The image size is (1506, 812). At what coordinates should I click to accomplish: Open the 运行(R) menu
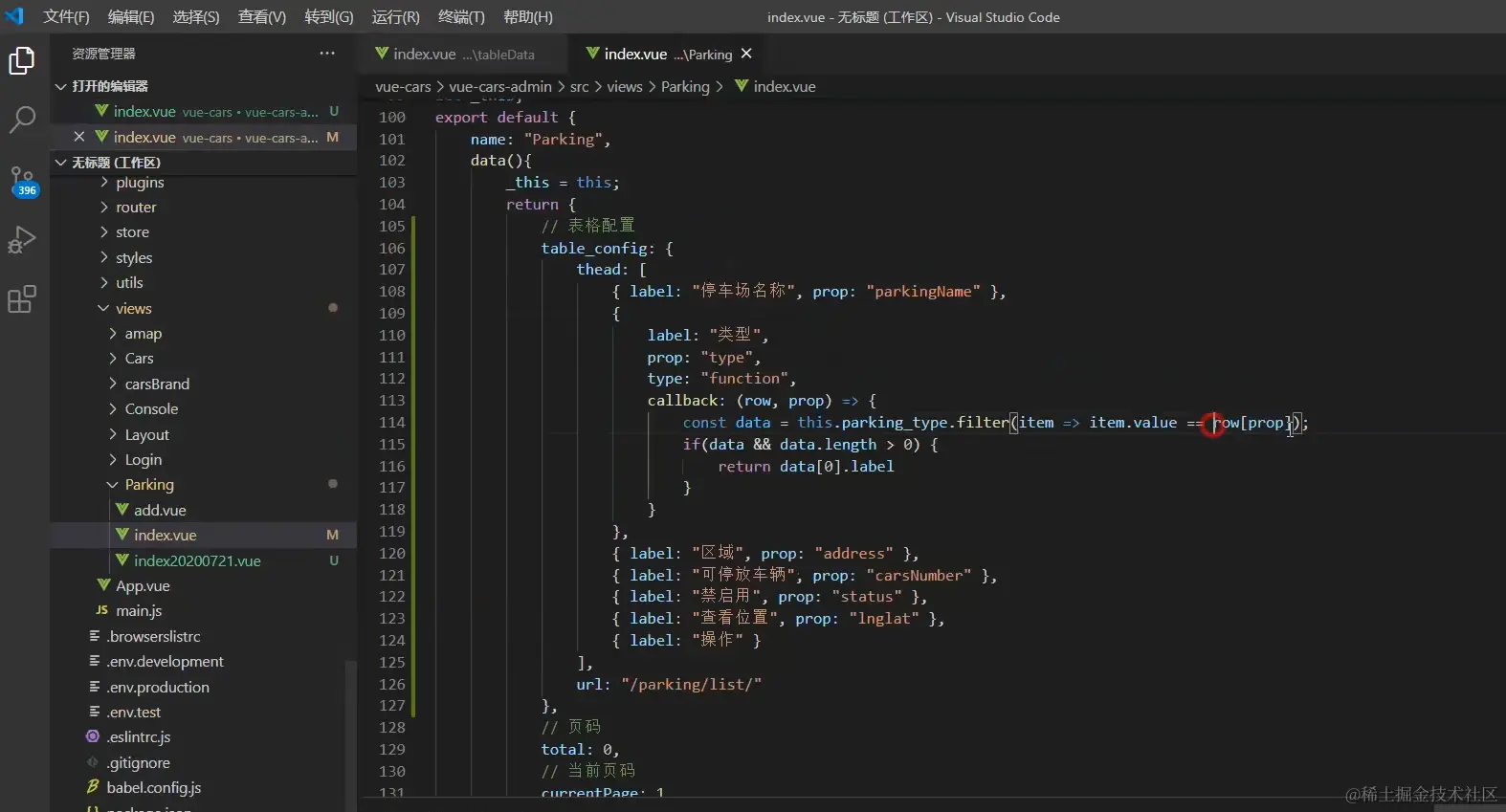[395, 17]
